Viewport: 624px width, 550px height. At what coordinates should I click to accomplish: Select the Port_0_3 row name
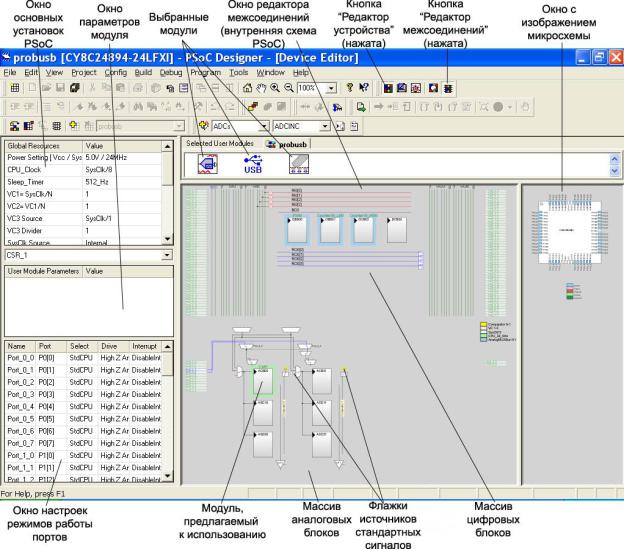21,394
